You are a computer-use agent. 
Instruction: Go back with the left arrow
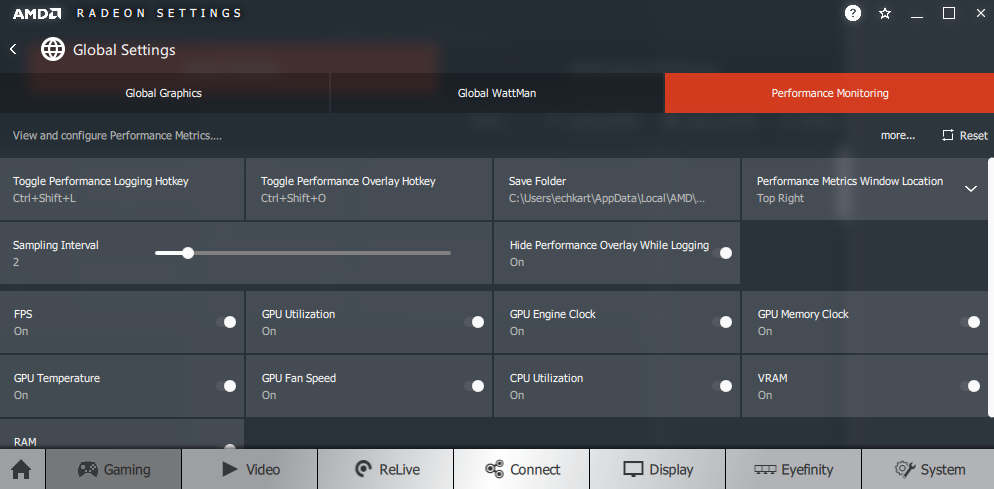[13, 49]
